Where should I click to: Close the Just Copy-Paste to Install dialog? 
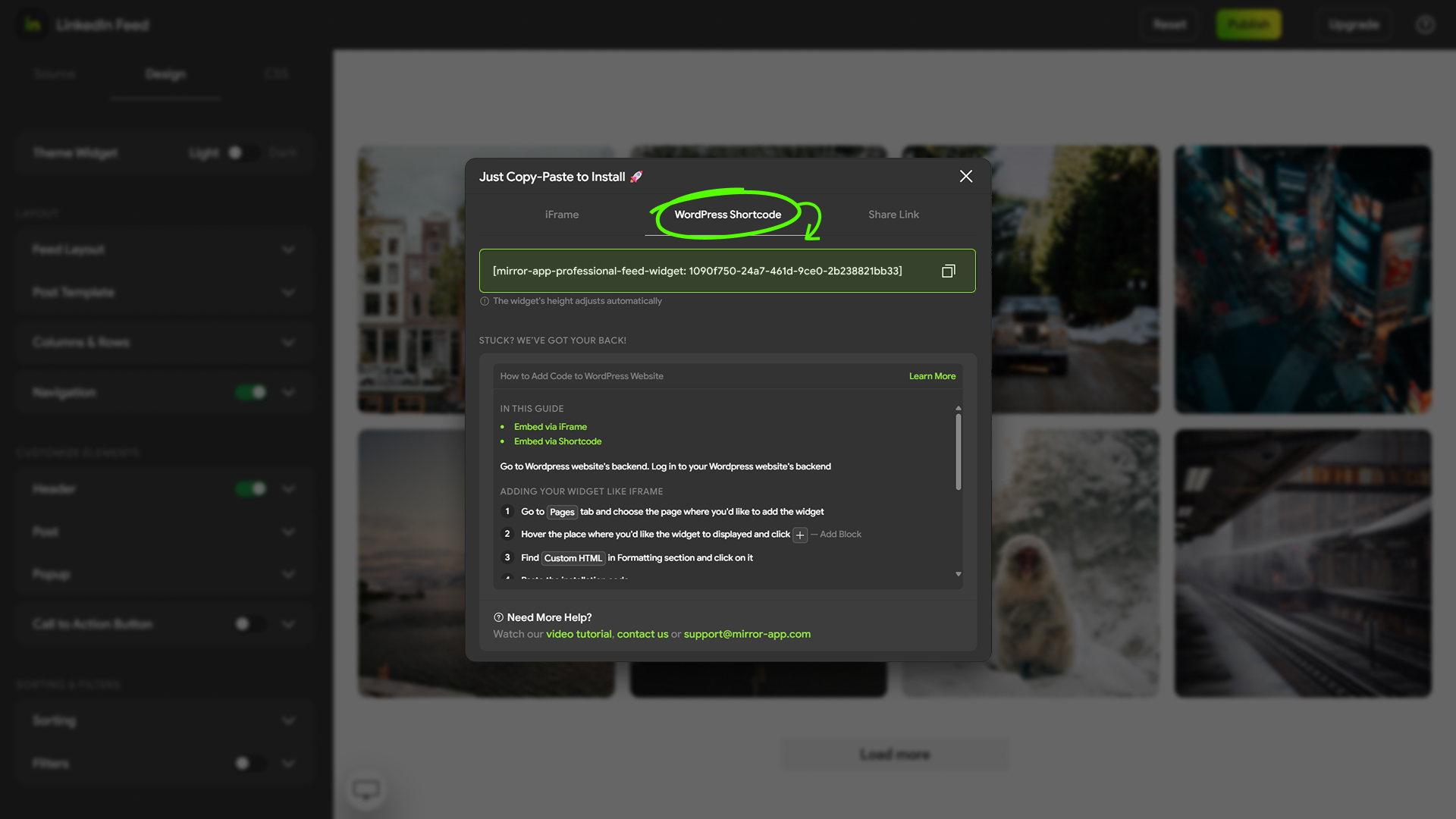965,176
